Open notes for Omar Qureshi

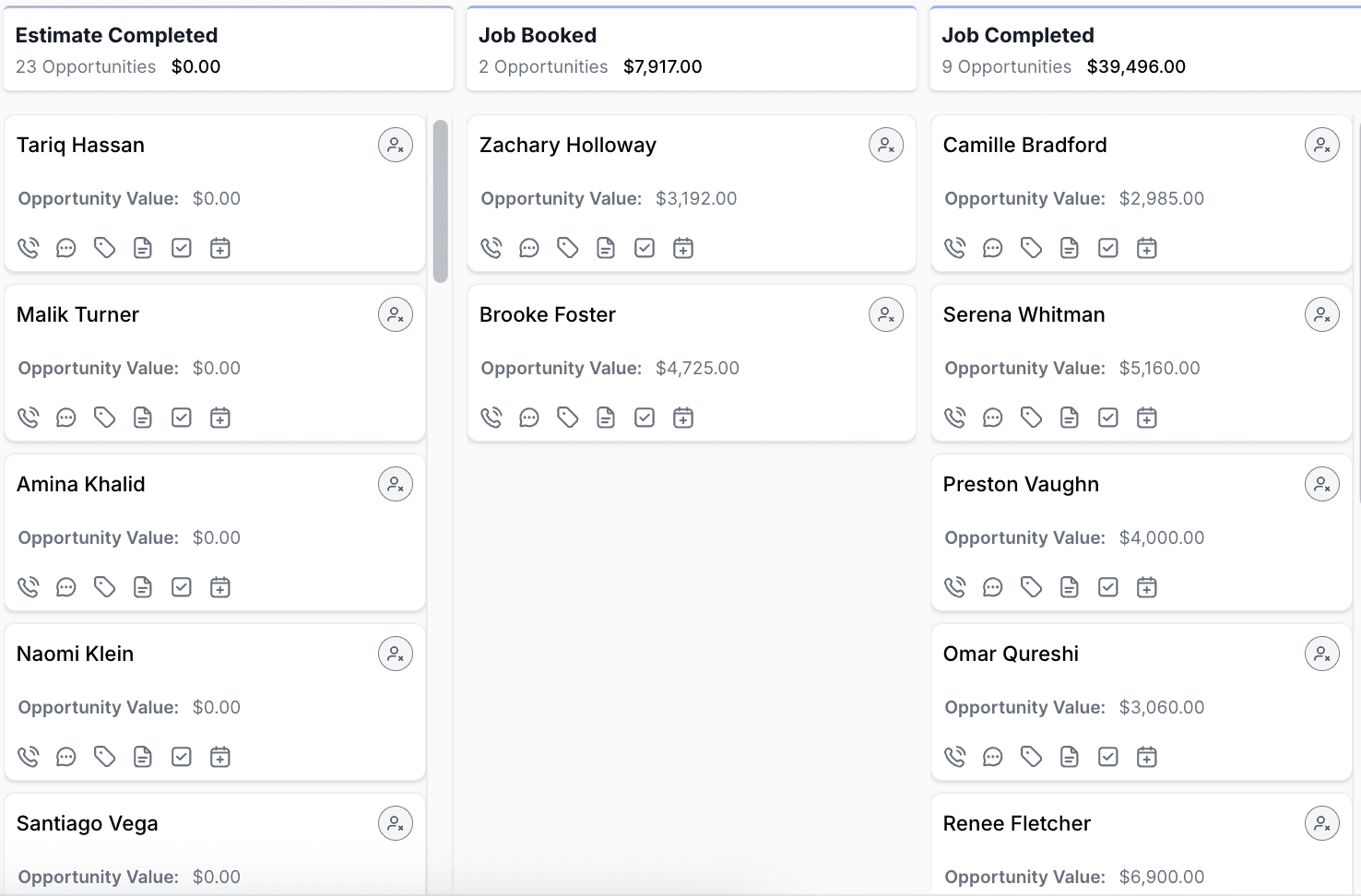1070,757
